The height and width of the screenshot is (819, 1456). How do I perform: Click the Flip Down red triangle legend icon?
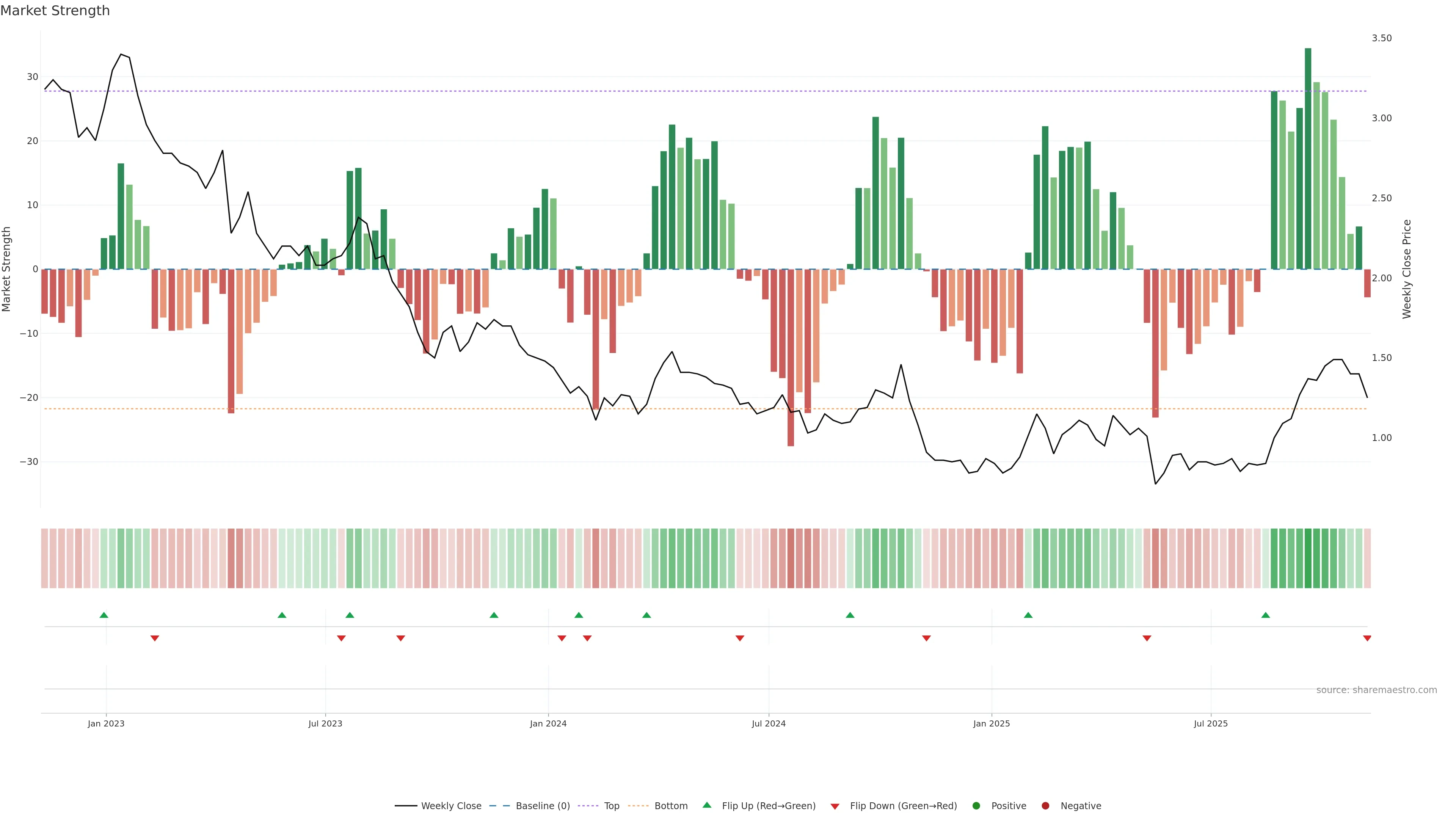835,806
